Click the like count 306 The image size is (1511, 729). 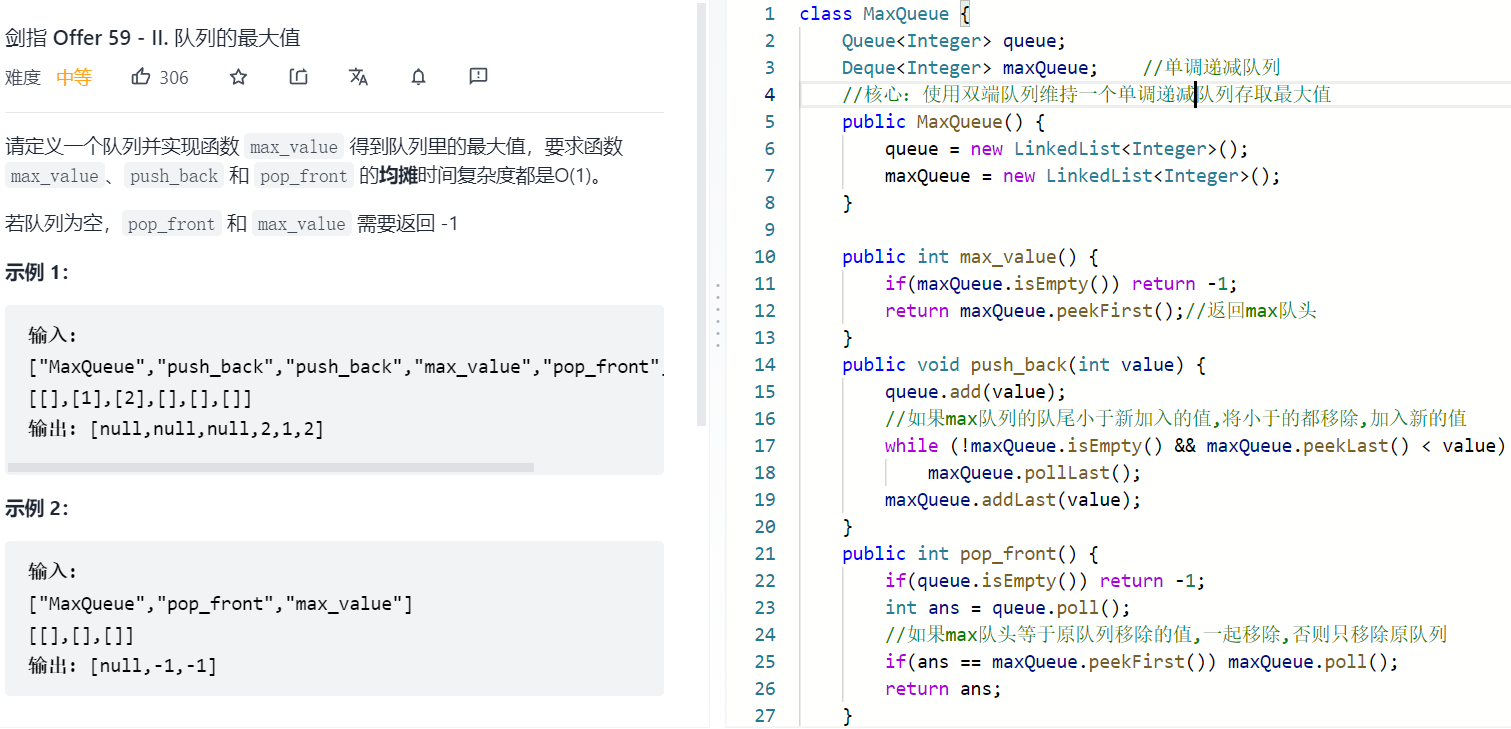[x=174, y=78]
